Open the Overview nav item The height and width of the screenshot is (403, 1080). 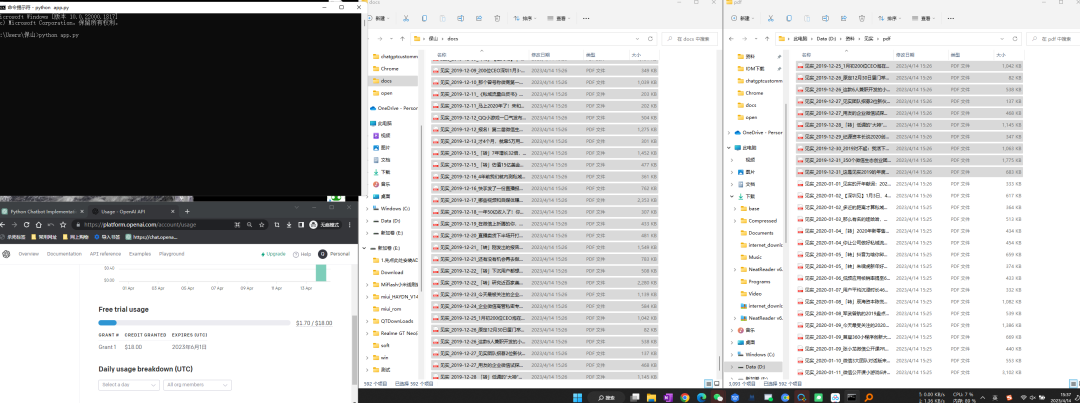28,254
